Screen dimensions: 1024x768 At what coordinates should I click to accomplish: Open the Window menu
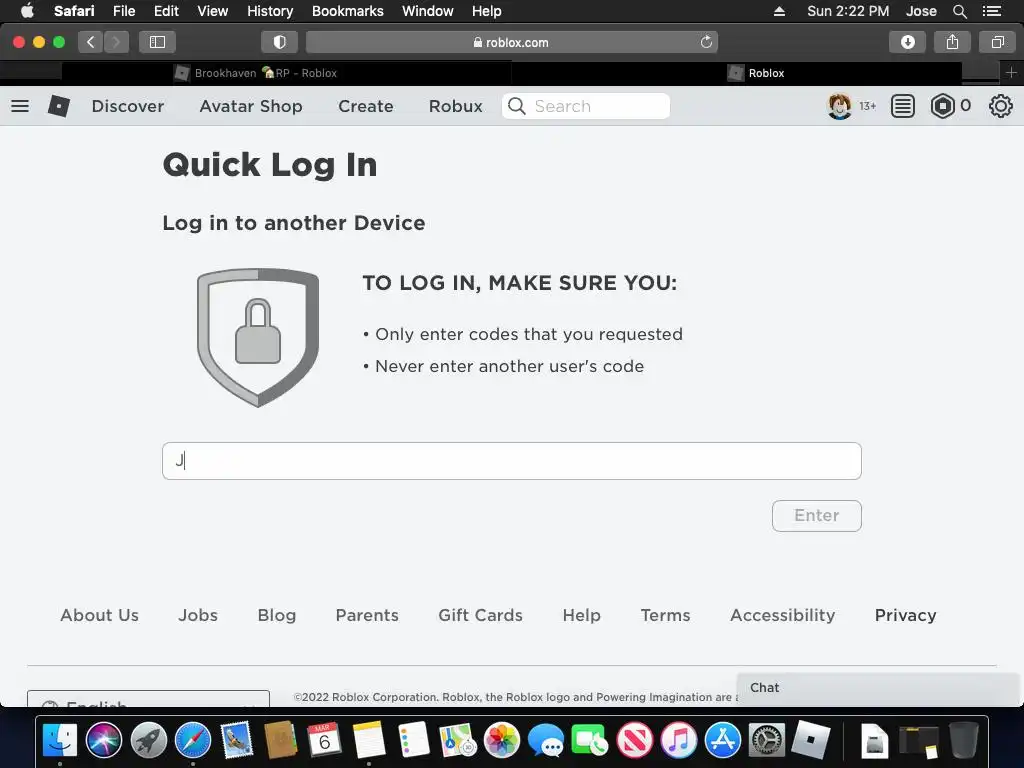coord(427,11)
